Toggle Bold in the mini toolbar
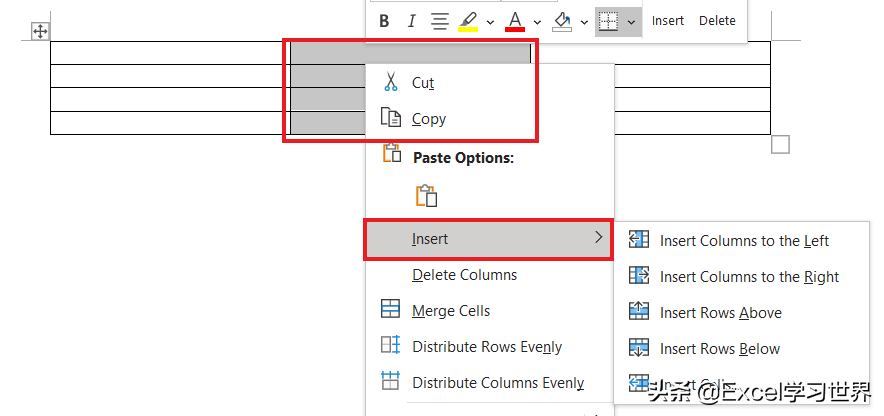The image size is (884, 416). tap(384, 21)
